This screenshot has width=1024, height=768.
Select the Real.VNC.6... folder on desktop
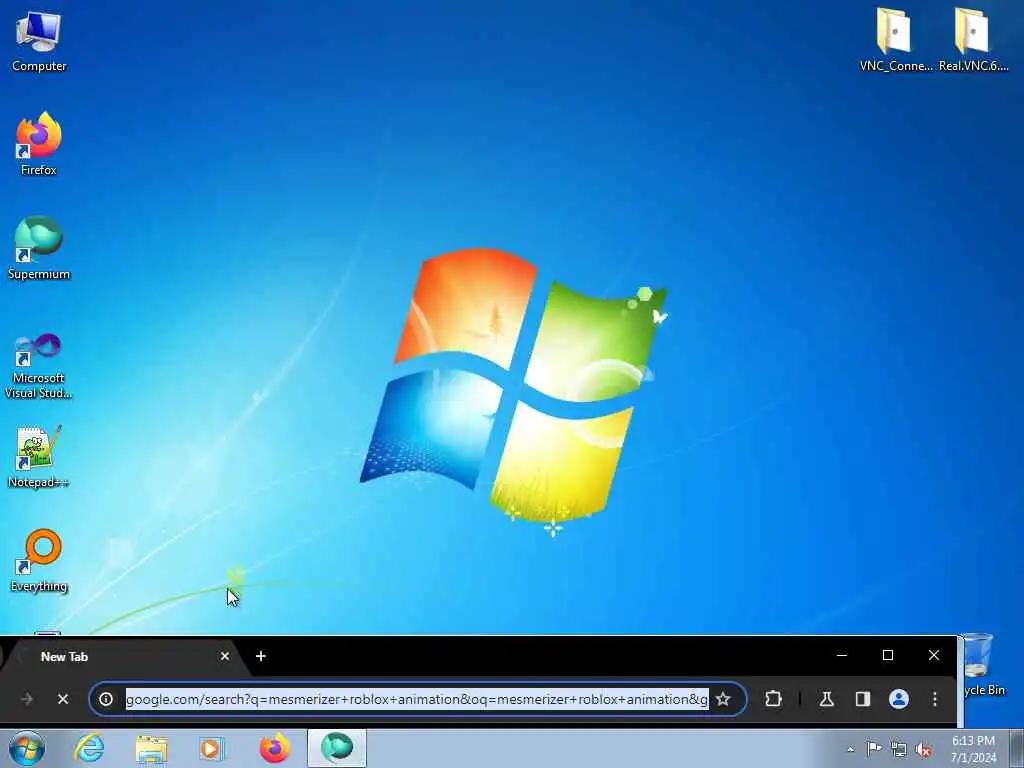pos(973,39)
